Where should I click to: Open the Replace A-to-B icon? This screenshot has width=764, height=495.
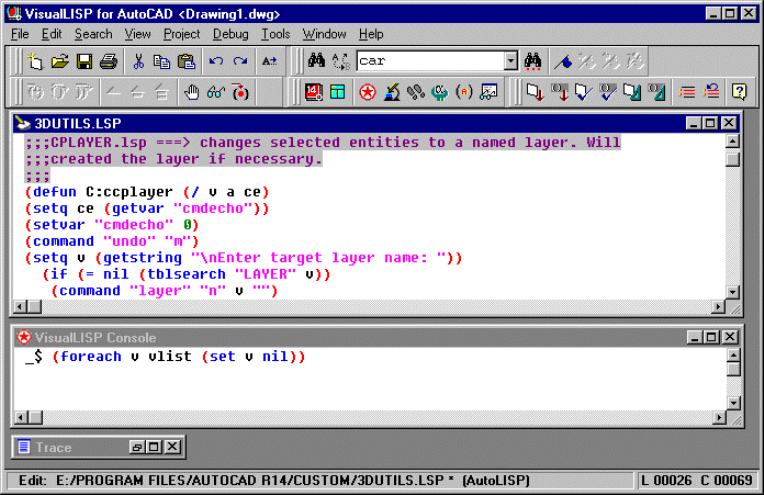point(341,61)
